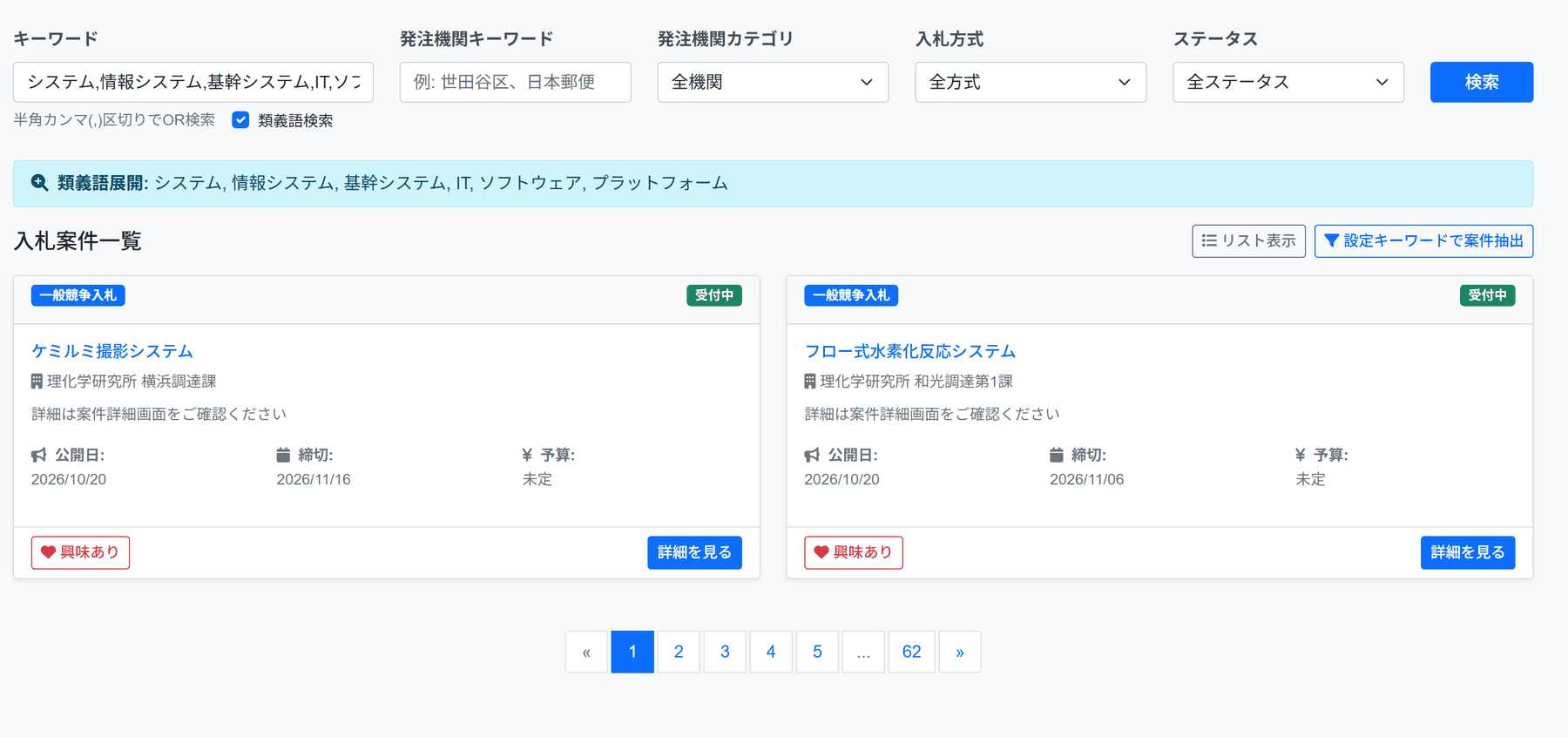
Task: Go to pagination page 4
Action: (771, 652)
